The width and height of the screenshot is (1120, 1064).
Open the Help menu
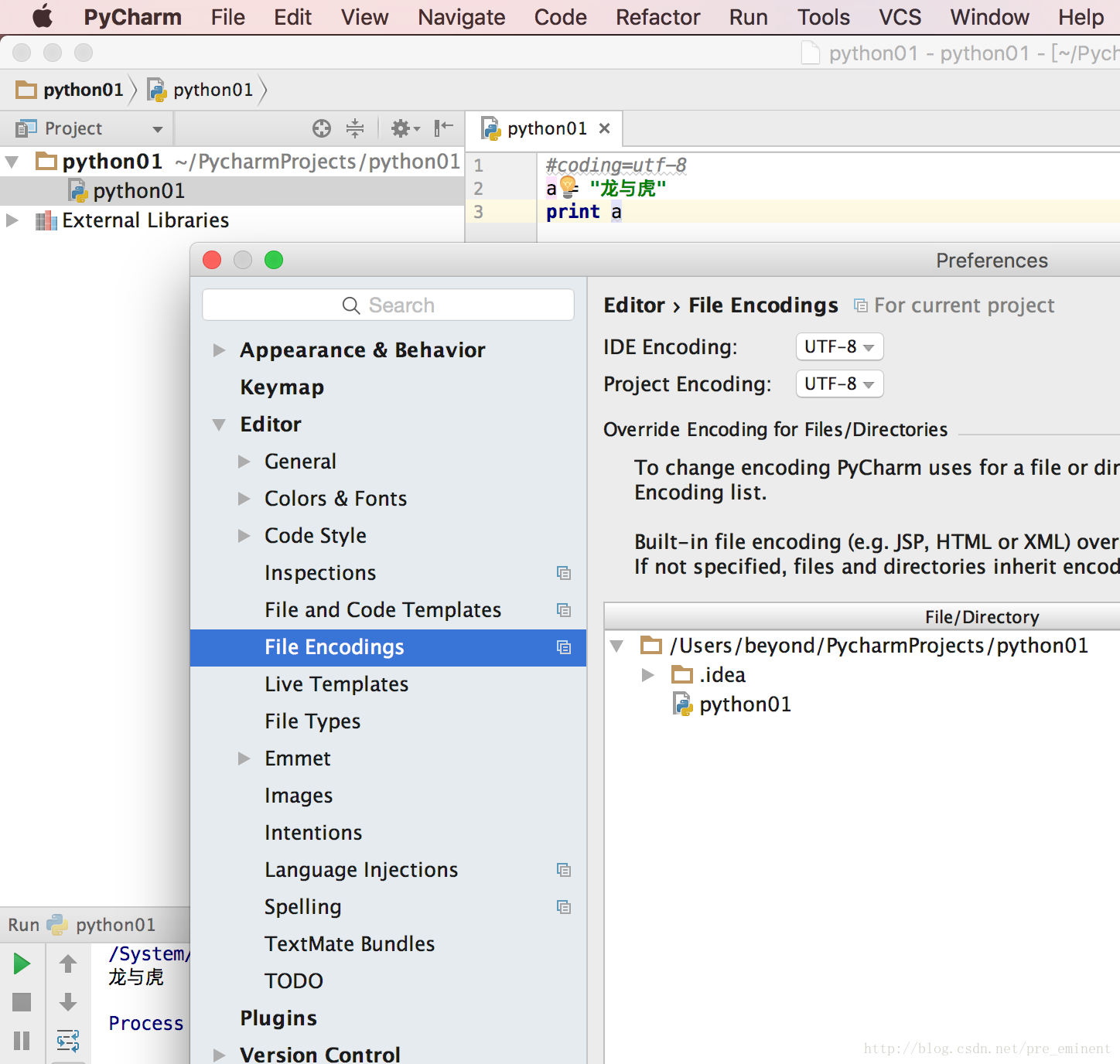(x=1081, y=17)
